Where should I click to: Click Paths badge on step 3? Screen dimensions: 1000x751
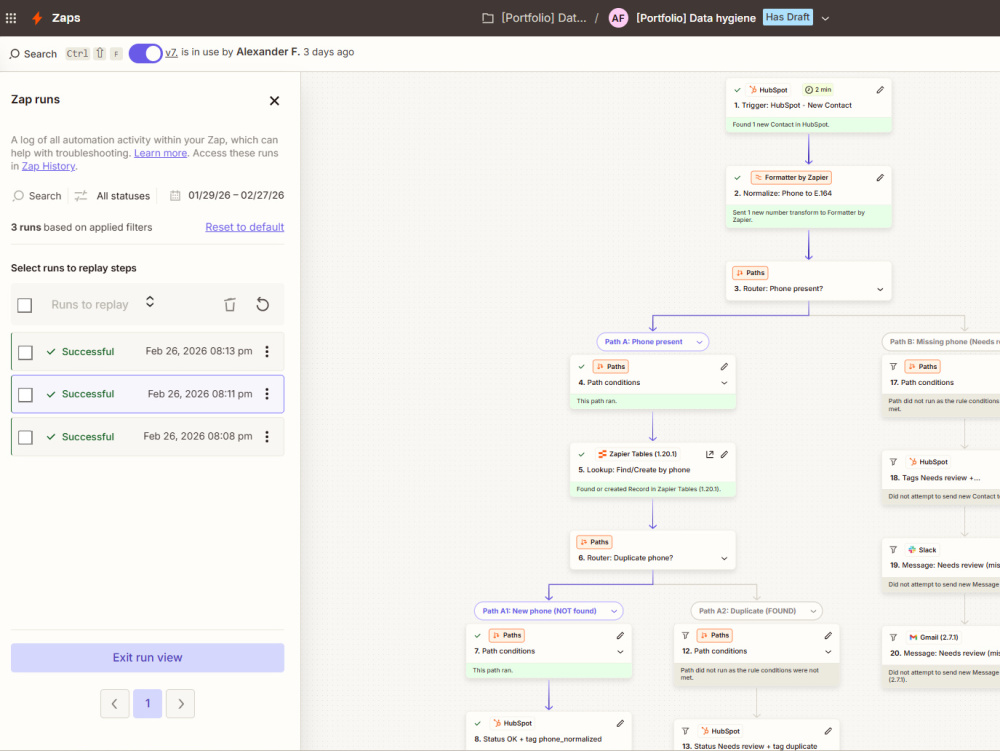click(x=750, y=273)
